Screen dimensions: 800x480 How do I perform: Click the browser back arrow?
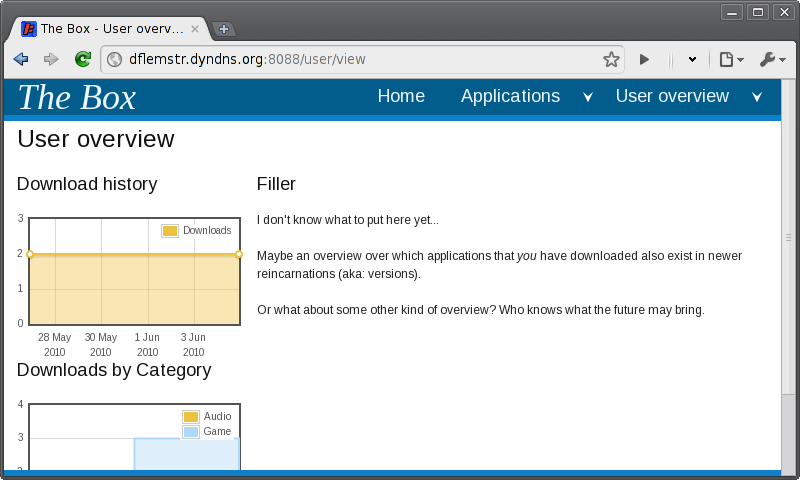point(20,60)
